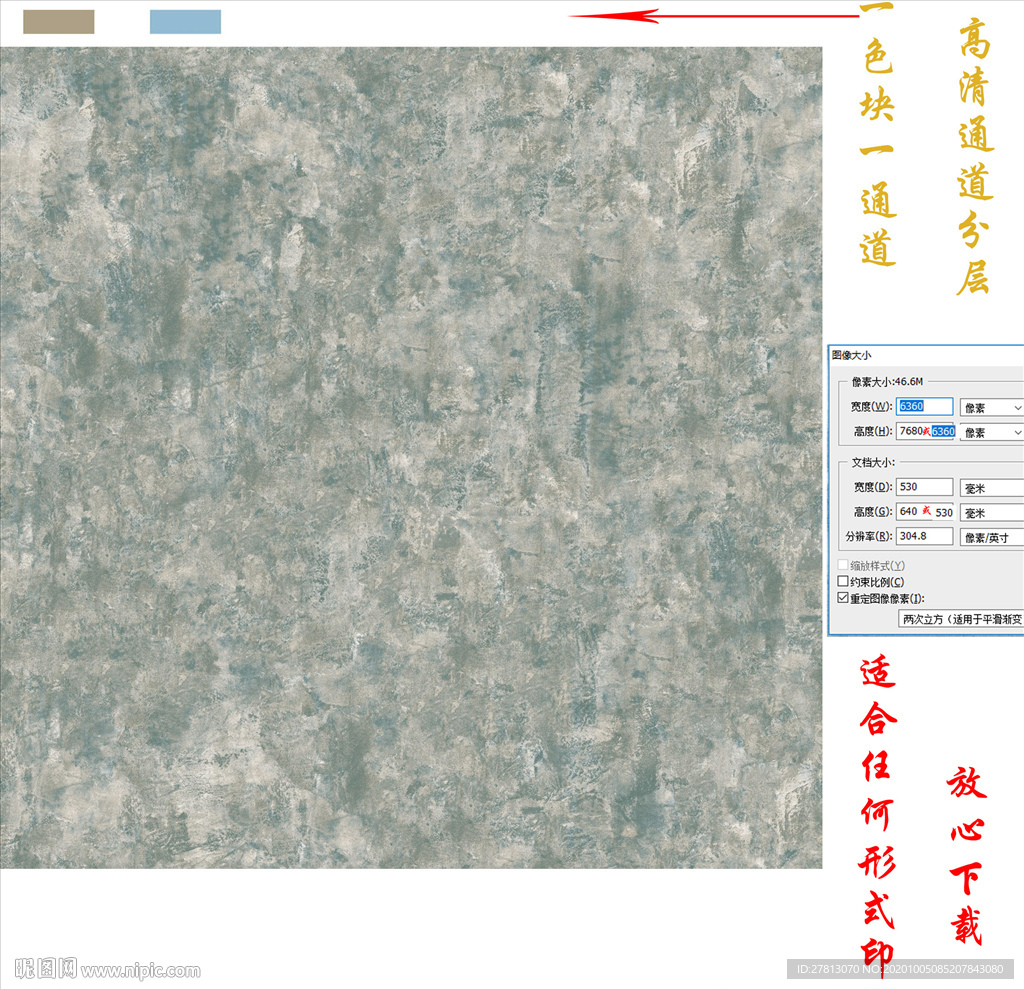Viewport: 1024px width, 989px height.
Task: Click the width (宽度) pixel field showing 6360
Action: tap(925, 407)
